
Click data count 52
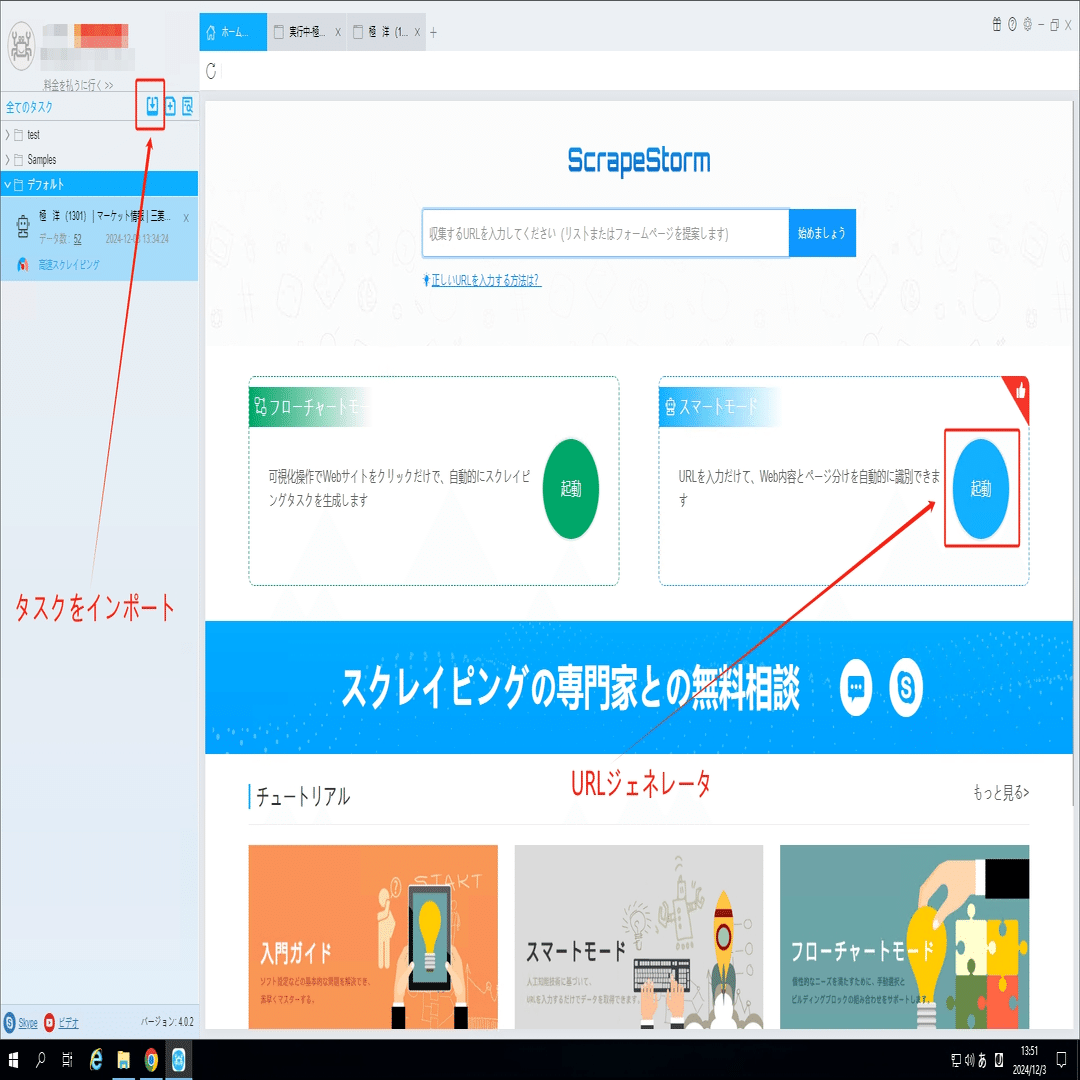tap(77, 239)
